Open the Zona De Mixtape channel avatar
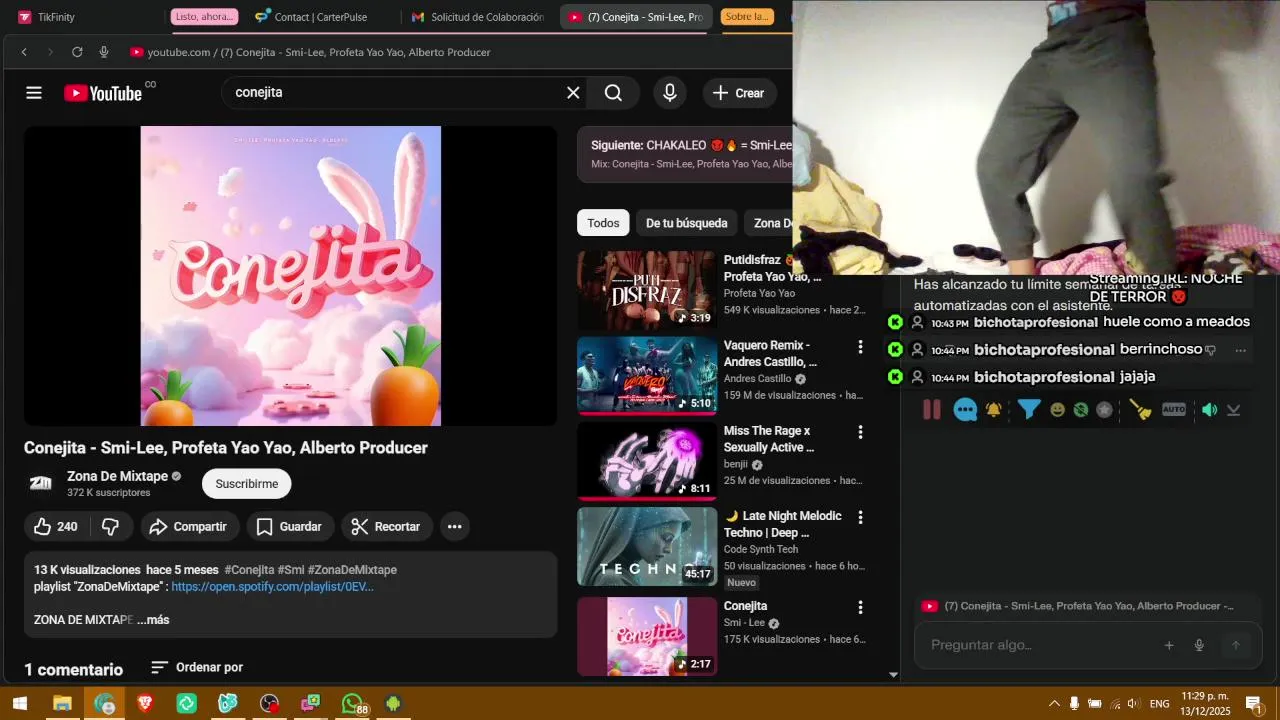1280x720 pixels. point(41,484)
